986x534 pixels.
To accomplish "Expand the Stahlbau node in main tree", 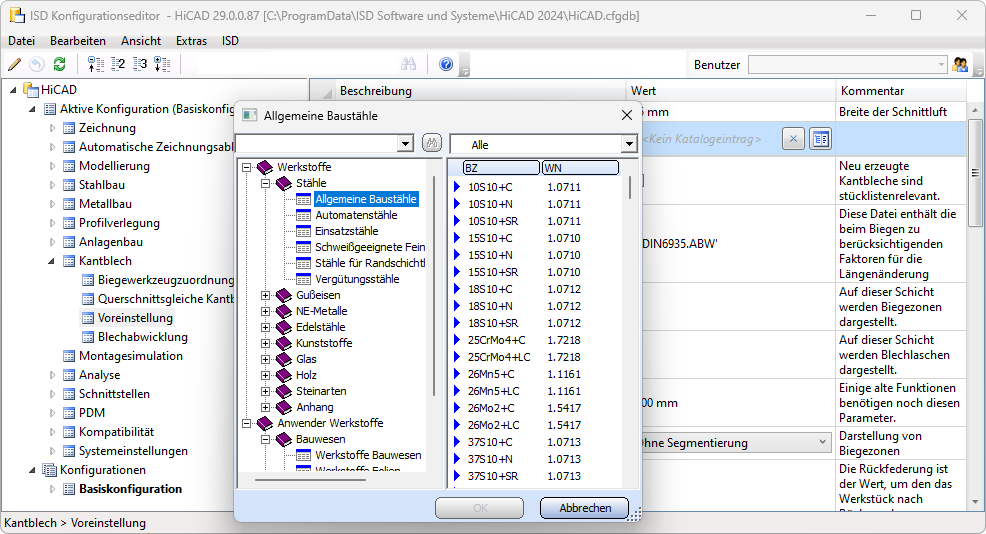I will click(x=52, y=185).
